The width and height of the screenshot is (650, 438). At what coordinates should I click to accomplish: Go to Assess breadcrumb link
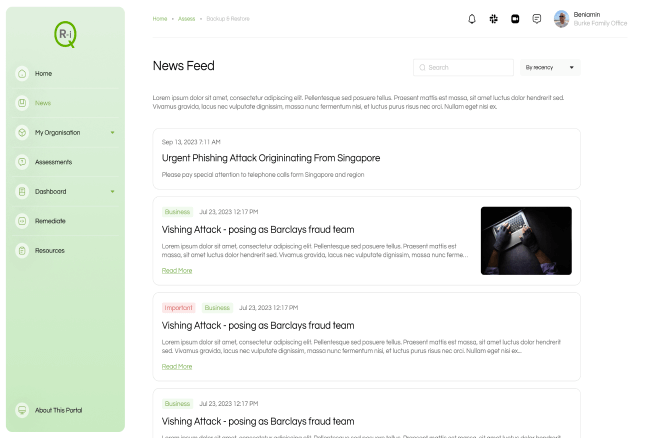coord(187,19)
